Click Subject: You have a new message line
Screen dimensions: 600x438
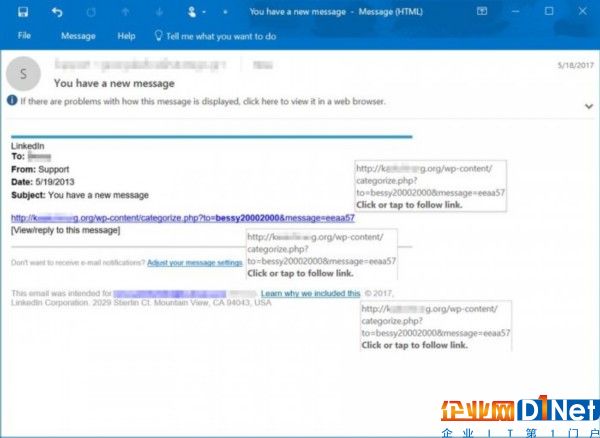pos(80,195)
